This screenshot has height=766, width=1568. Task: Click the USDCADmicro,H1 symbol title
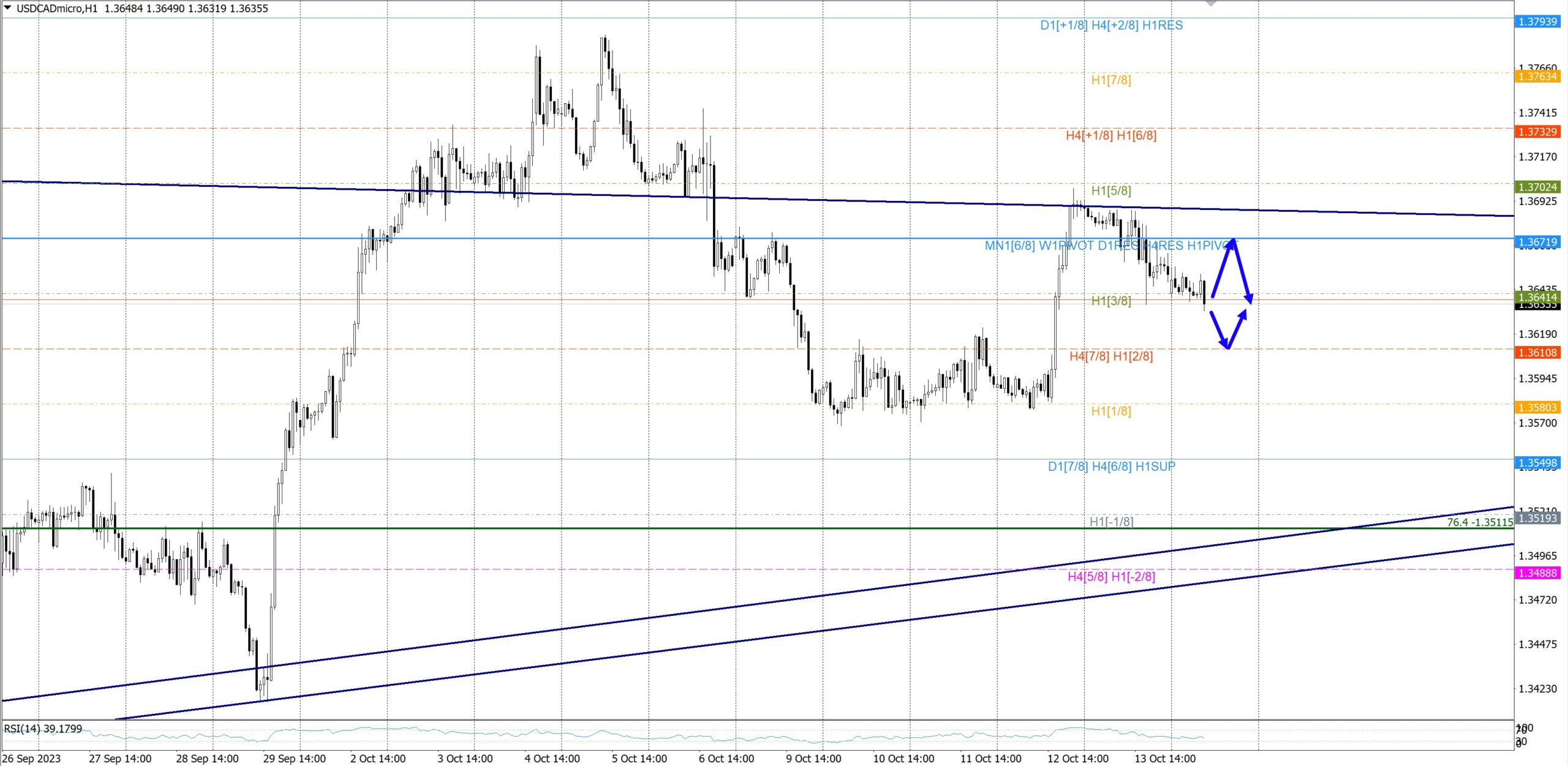point(56,9)
